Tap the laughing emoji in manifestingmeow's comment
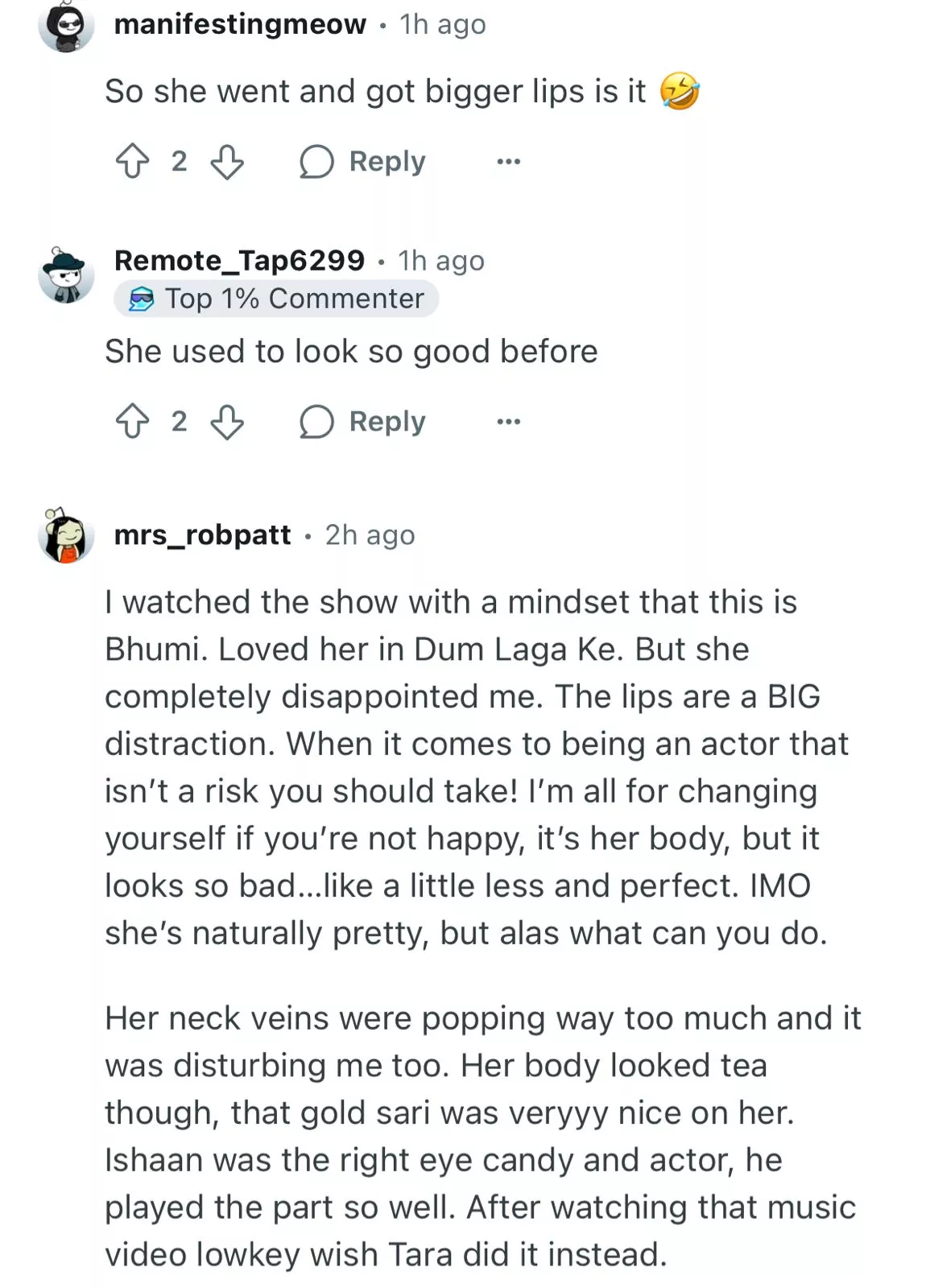The width and height of the screenshot is (930, 1288). (680, 91)
